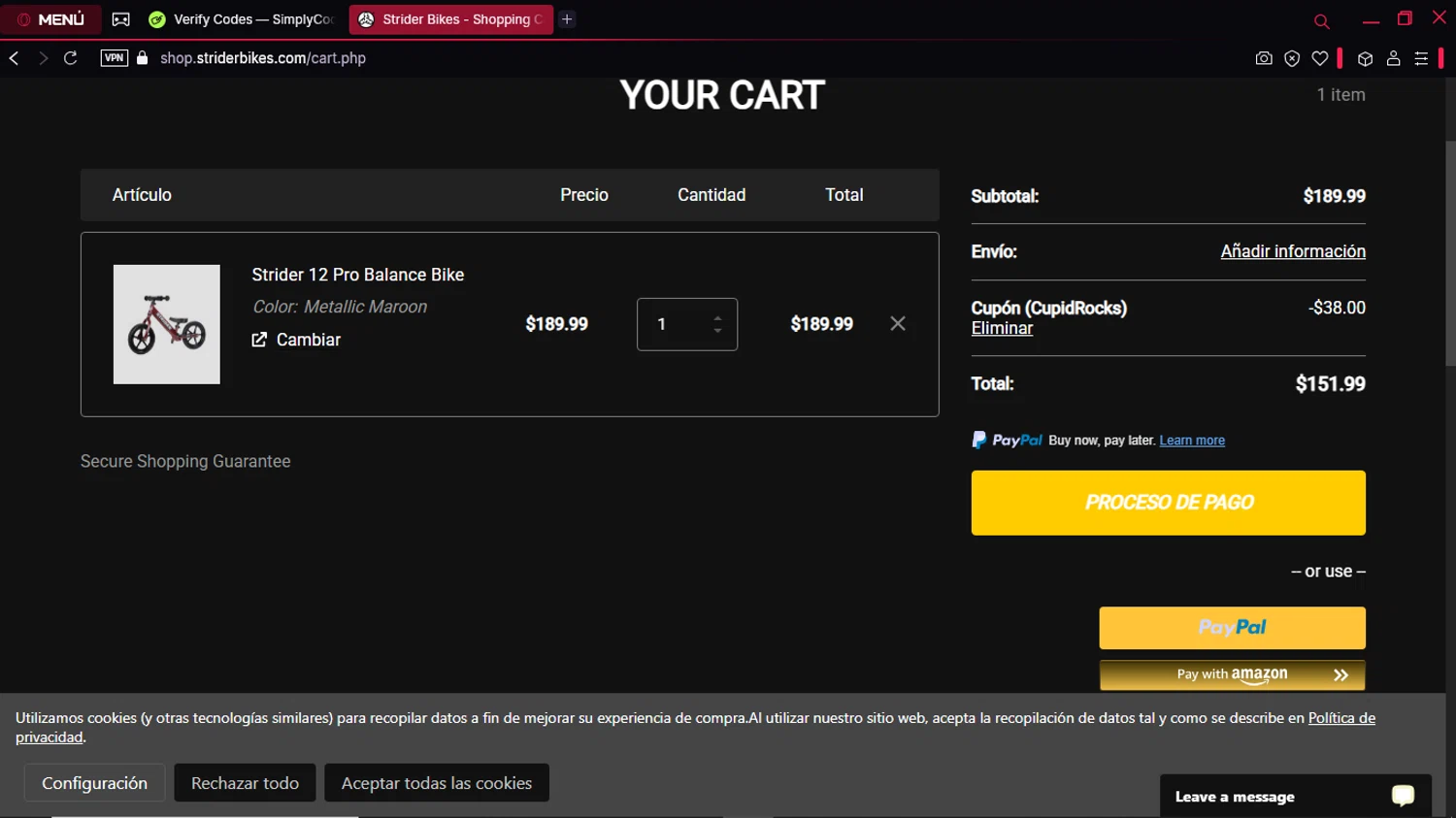Reload the current page

(71, 58)
